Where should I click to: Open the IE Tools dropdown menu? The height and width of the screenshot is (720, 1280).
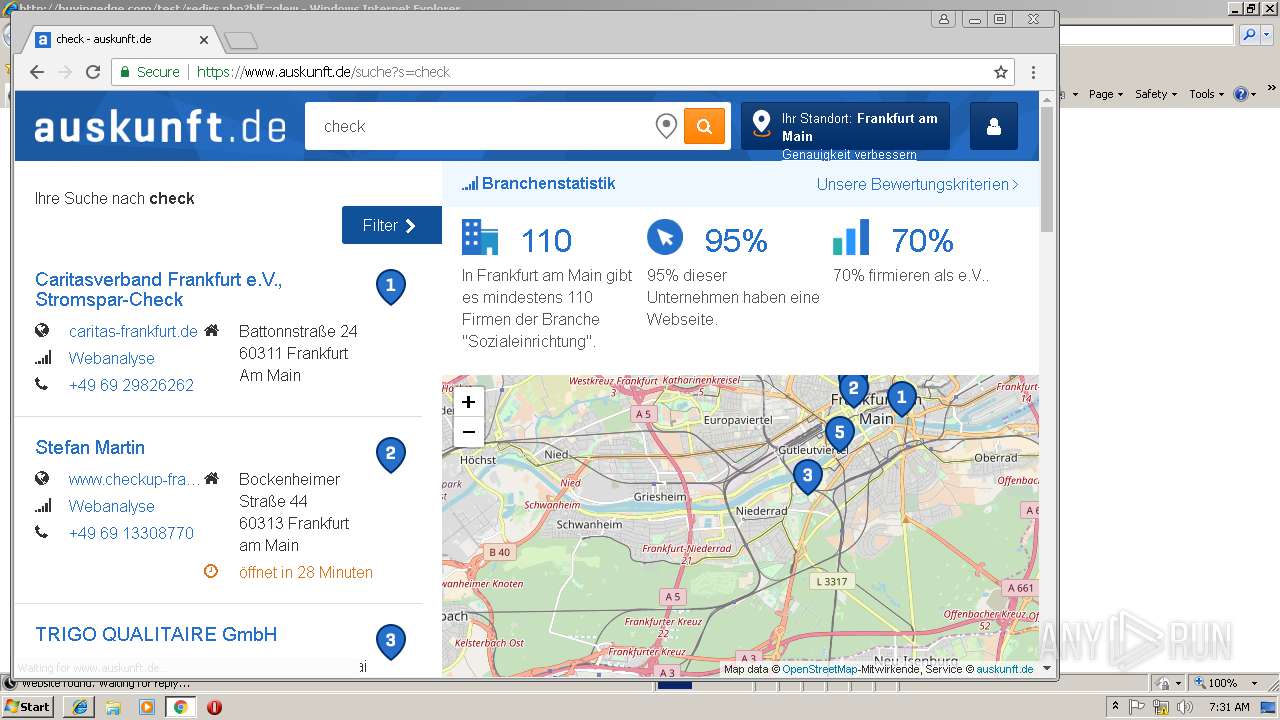(1205, 93)
